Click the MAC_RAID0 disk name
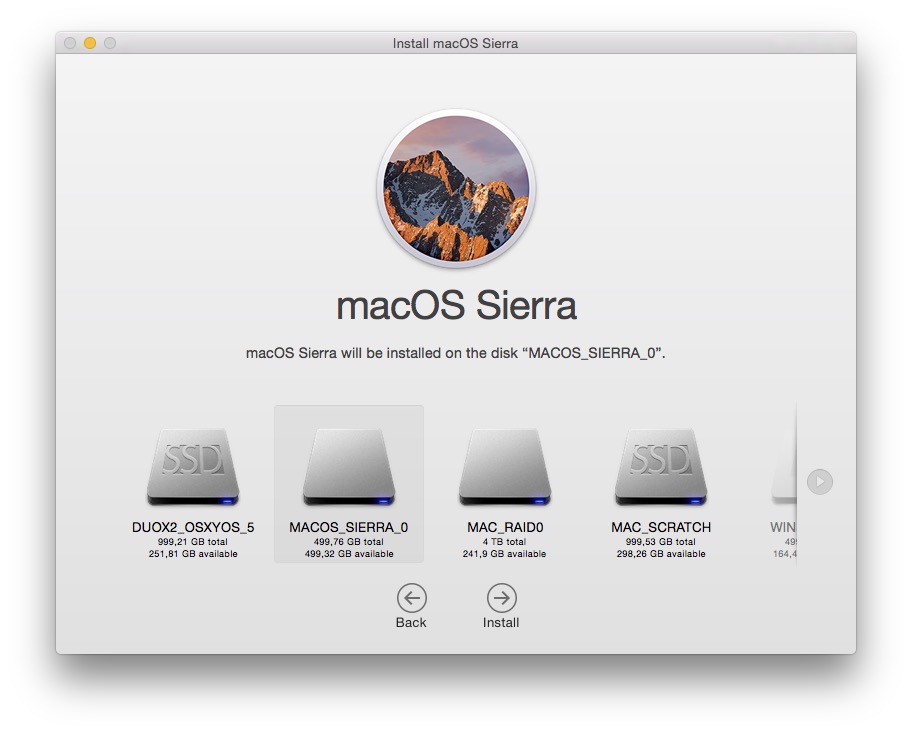912x734 pixels. [x=505, y=528]
